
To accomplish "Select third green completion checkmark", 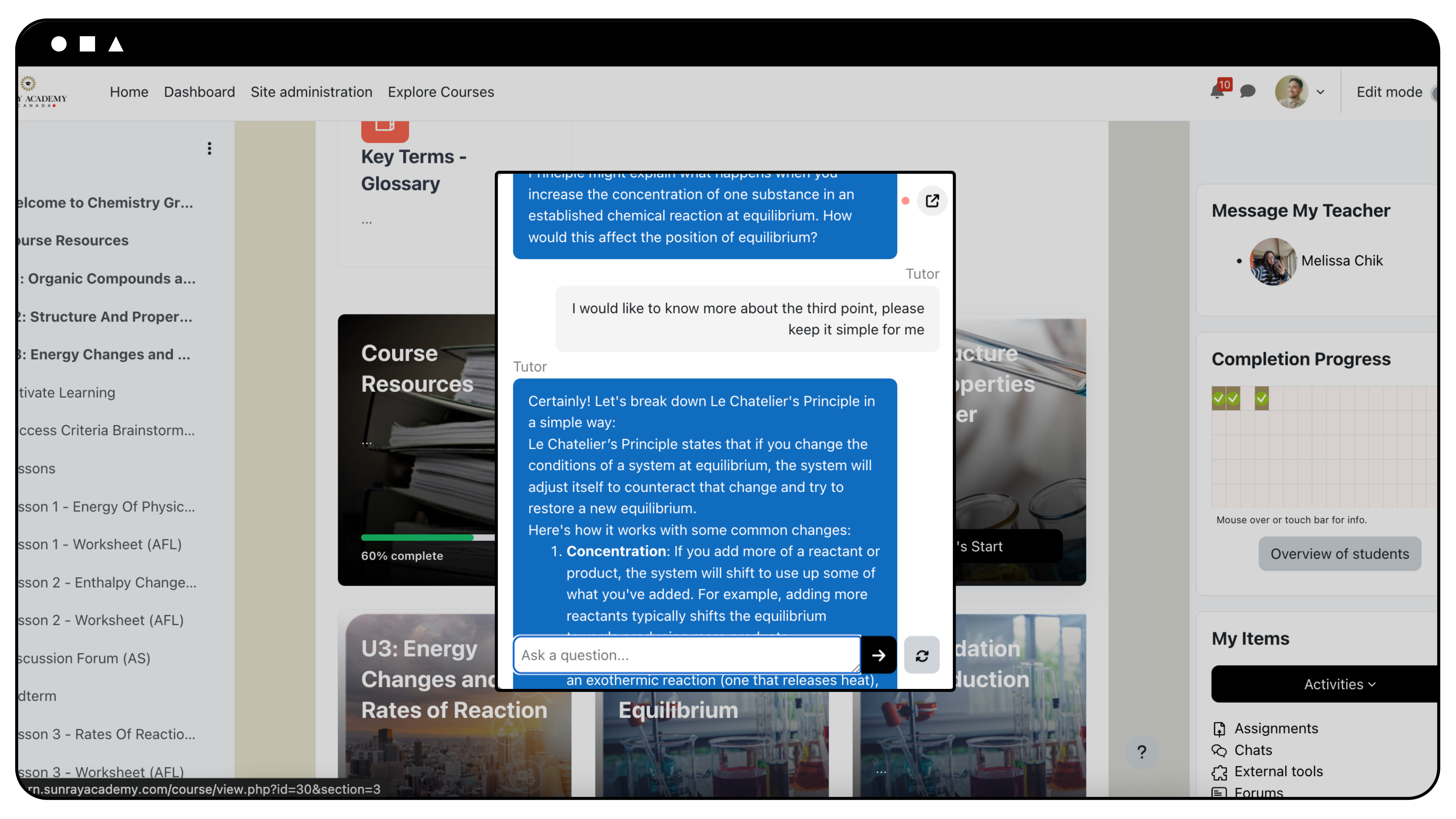I will click(1262, 398).
